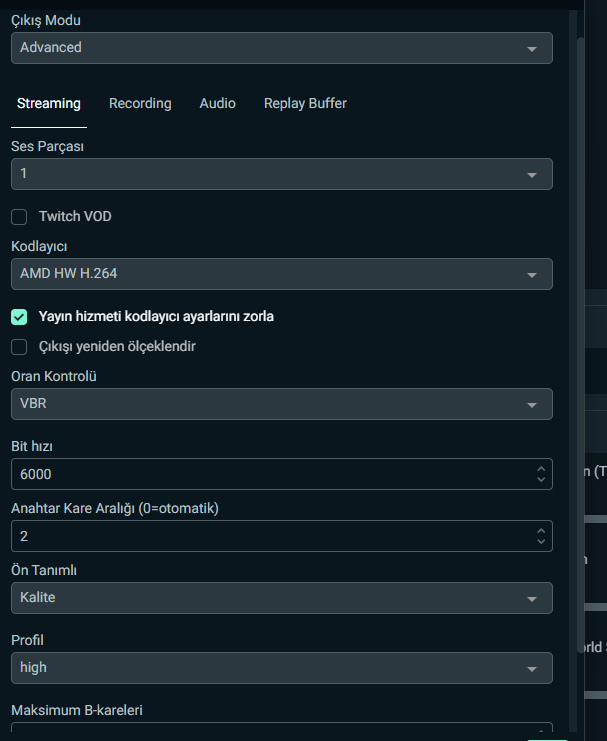
Task: Enable Çıkışı yeniden ölçeklendir checkbox
Action: 19,347
